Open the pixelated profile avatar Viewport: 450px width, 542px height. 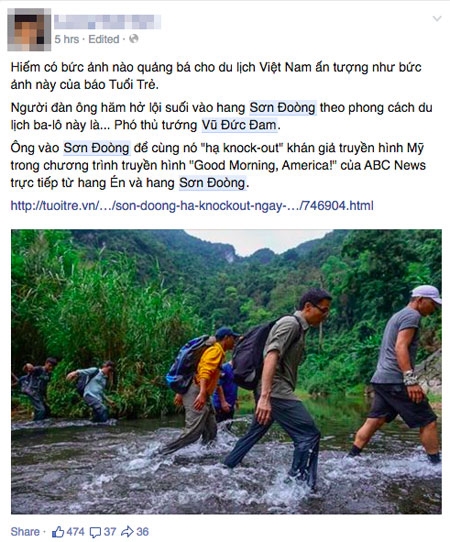point(29,30)
